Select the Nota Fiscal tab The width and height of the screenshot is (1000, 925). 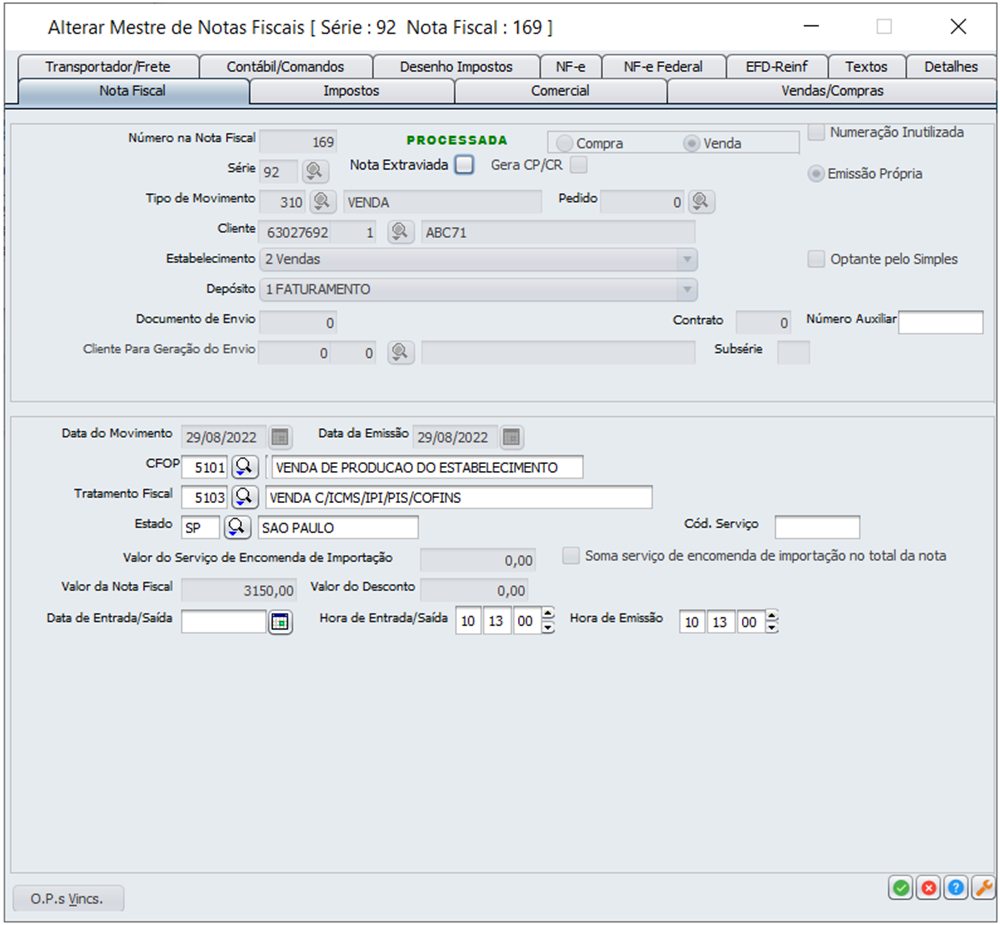click(x=132, y=91)
